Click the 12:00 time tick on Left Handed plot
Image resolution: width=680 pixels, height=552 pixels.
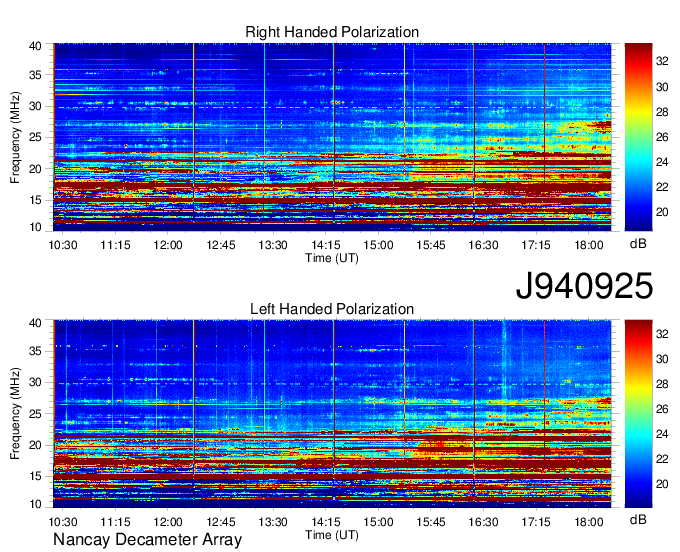point(168,522)
